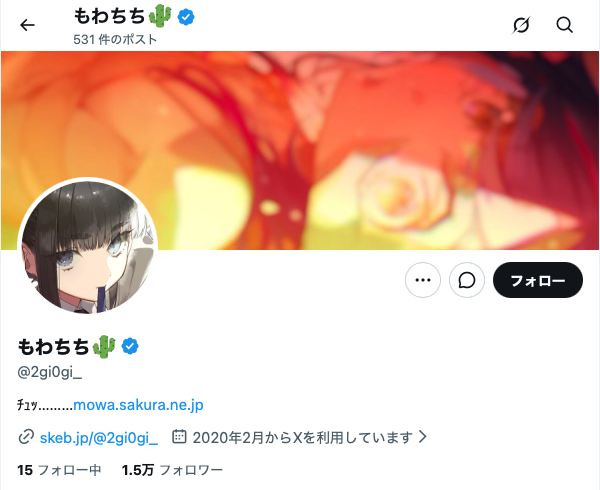Viewport: 600px width, 490px height.
Task: View the 1.5万 フォロワー followers list
Action: coord(172,470)
